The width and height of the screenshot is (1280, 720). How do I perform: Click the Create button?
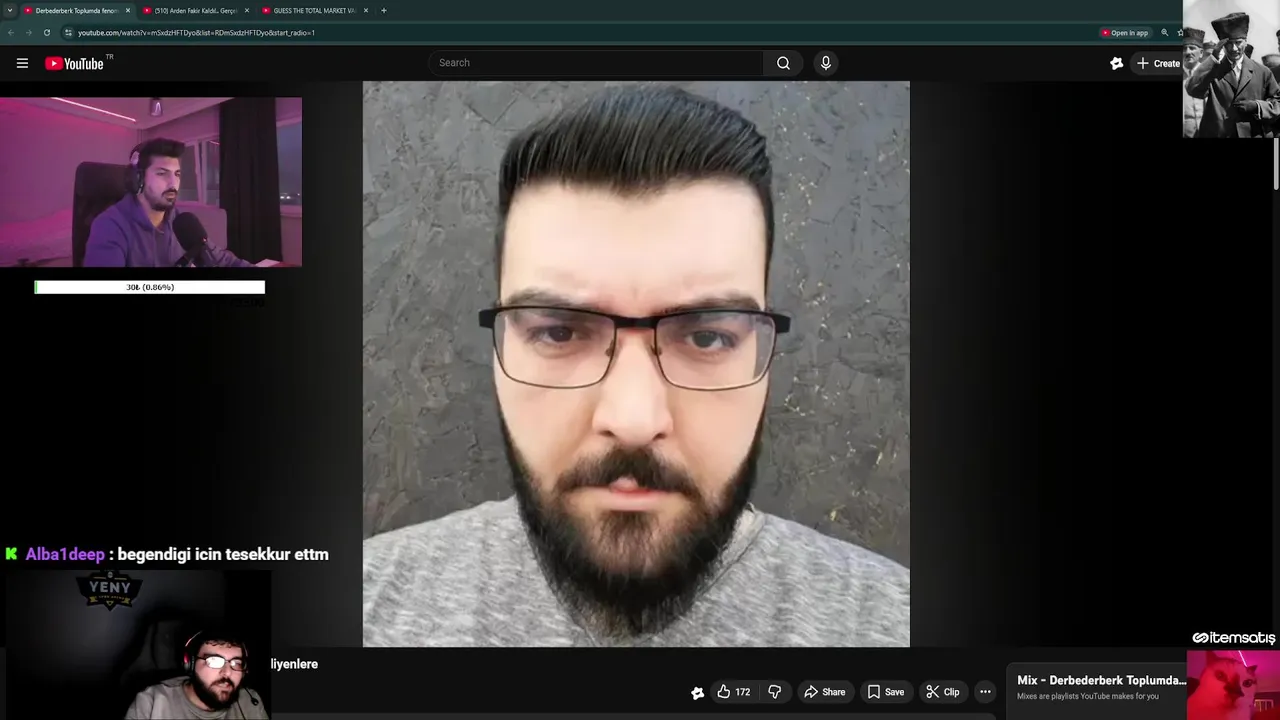[x=1158, y=63]
